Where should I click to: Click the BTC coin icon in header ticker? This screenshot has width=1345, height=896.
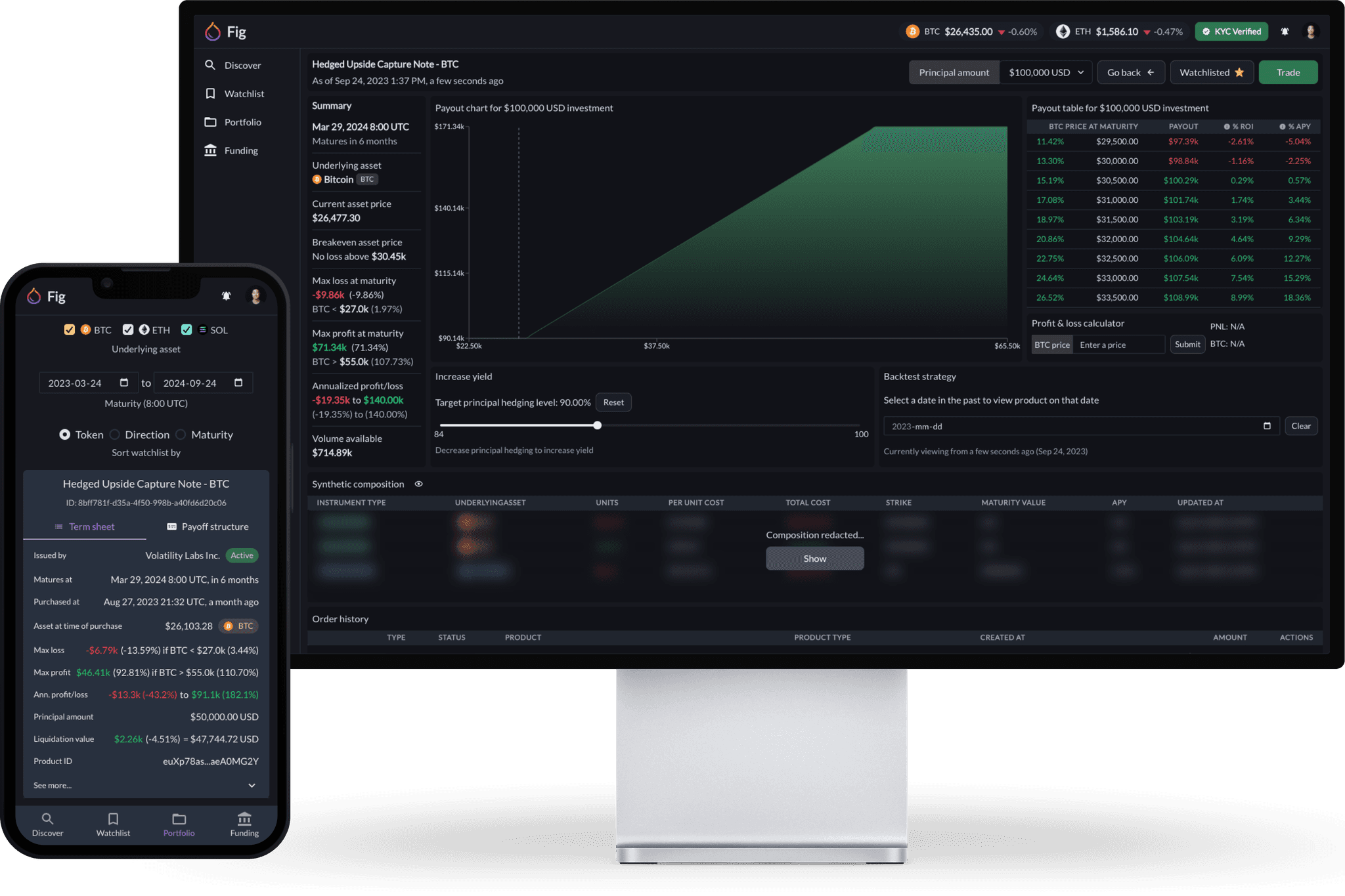[912, 32]
